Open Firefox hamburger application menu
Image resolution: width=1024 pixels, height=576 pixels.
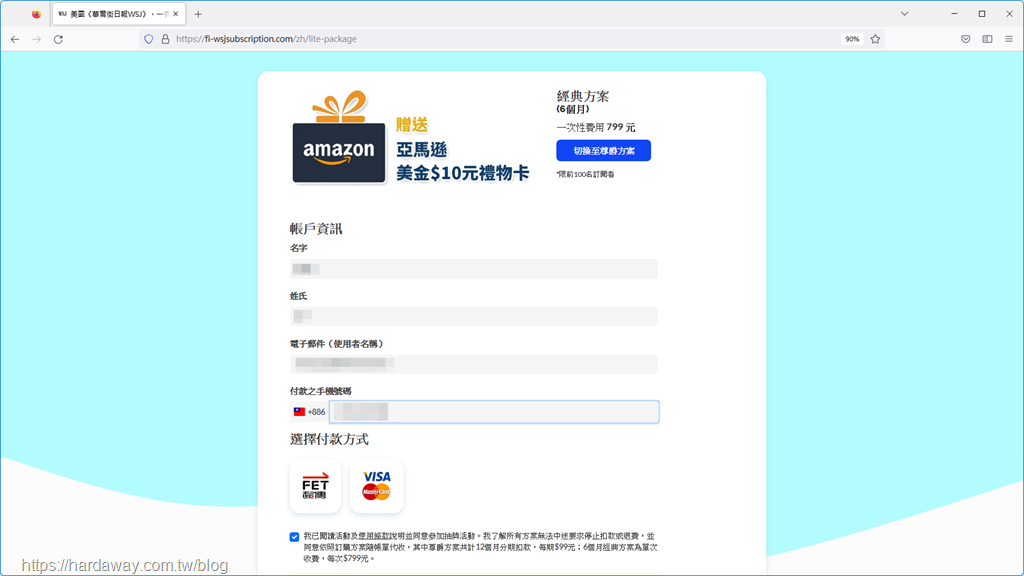(x=1009, y=39)
